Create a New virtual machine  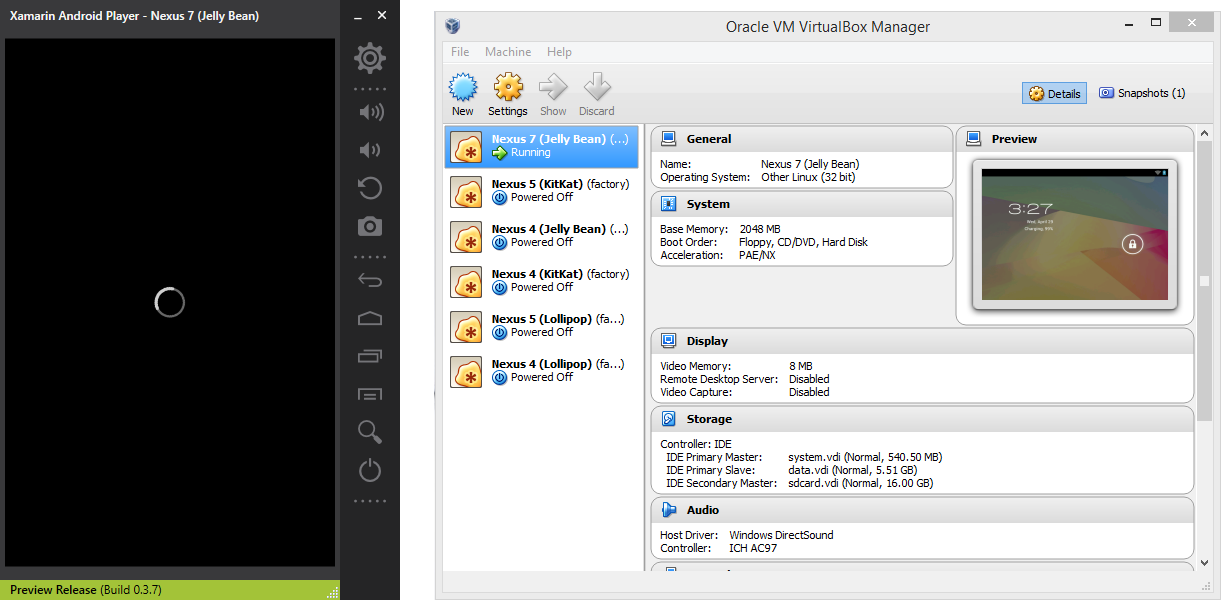[x=463, y=95]
